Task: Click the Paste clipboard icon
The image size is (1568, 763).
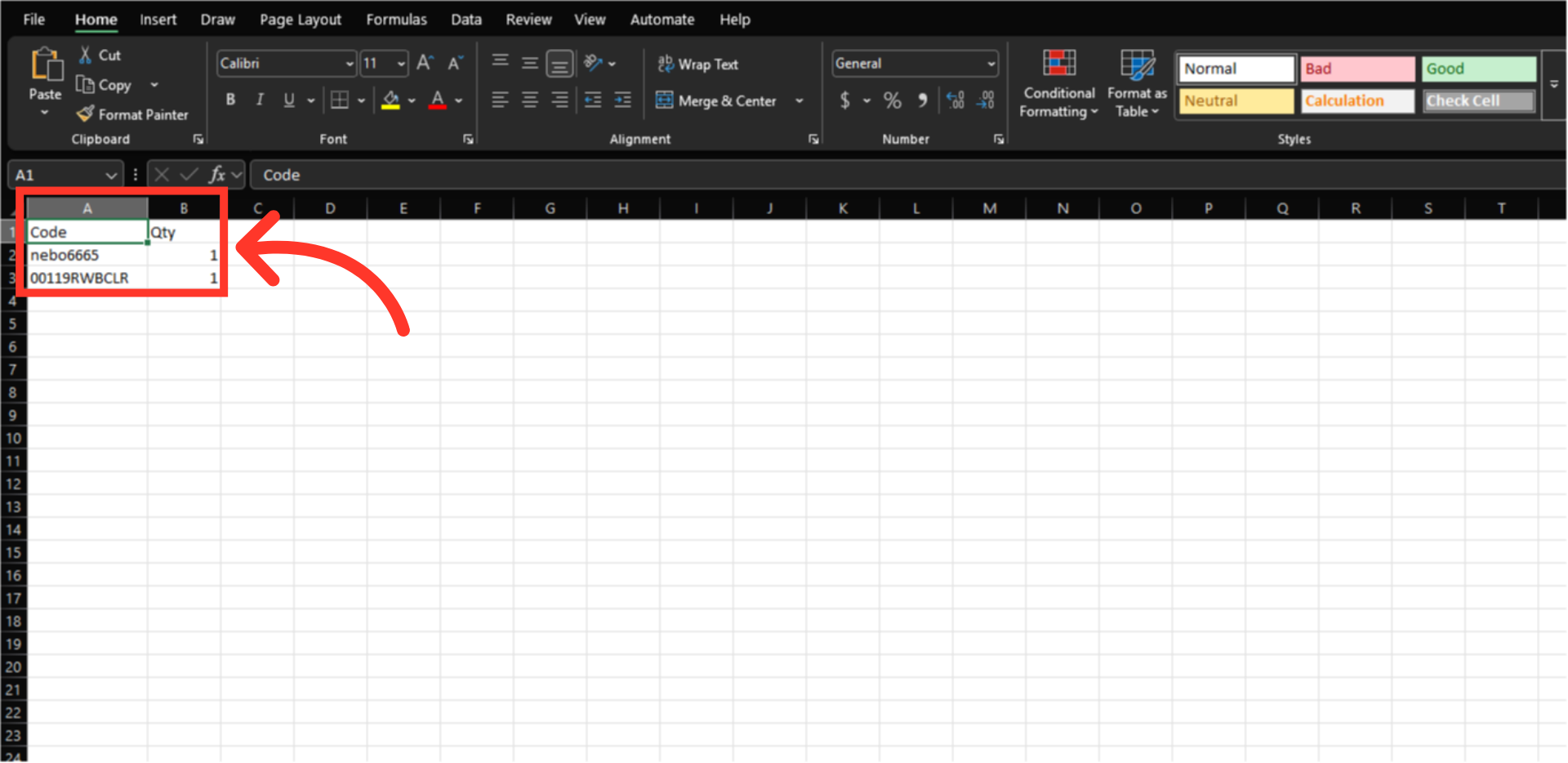Action: pyautogui.click(x=46, y=65)
